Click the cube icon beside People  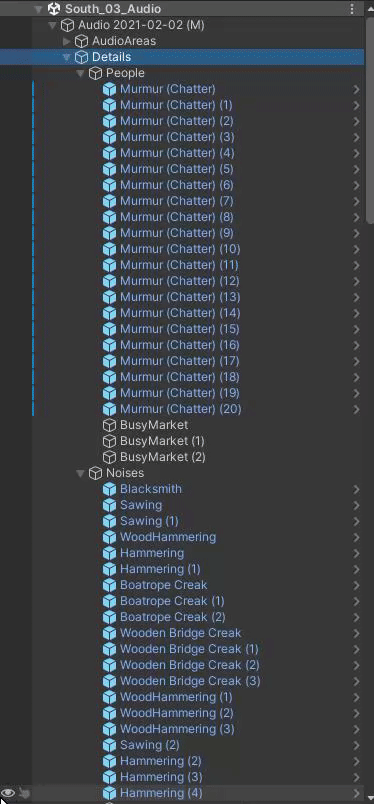95,73
